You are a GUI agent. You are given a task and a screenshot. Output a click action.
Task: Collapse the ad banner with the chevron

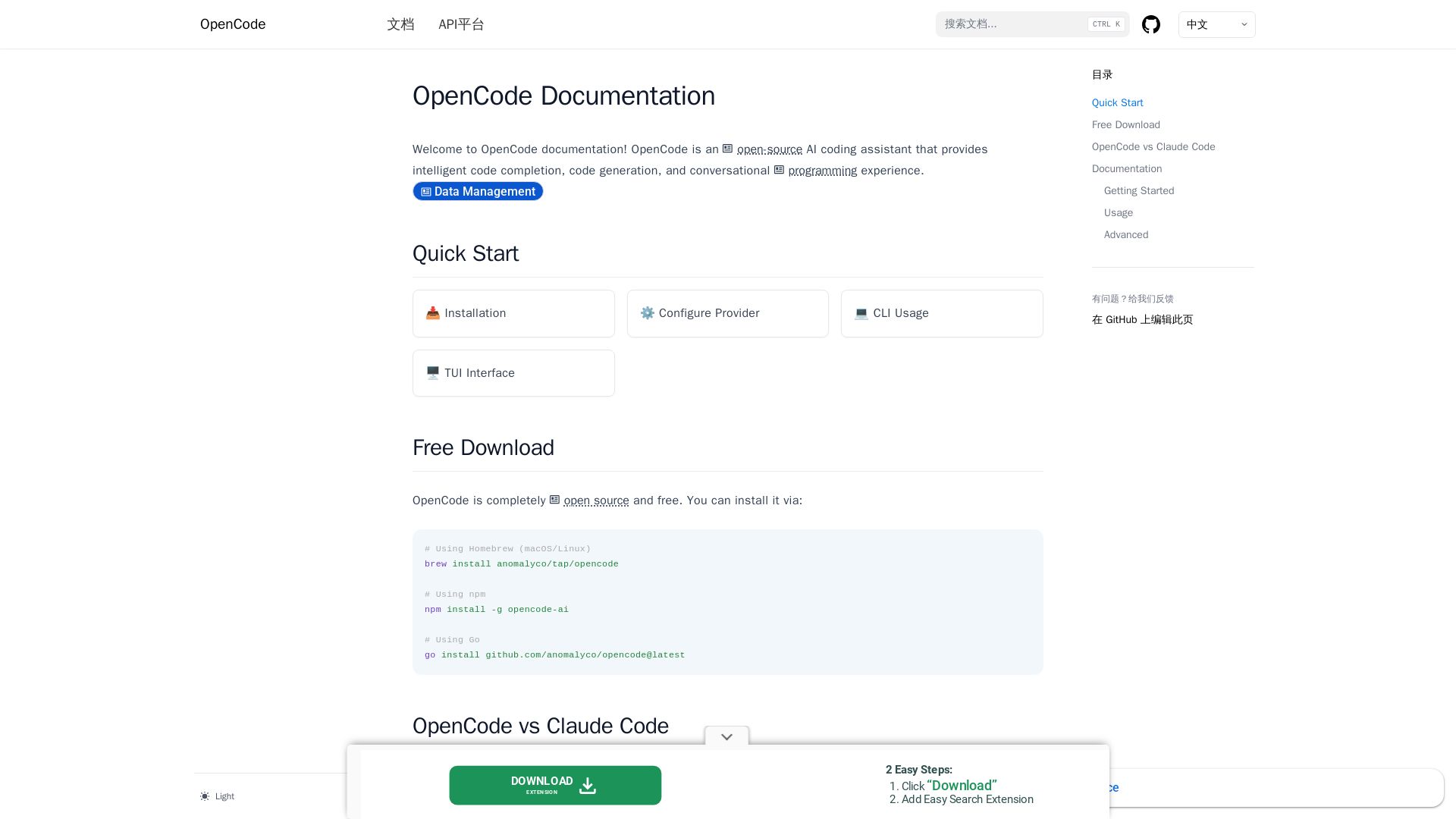(x=726, y=737)
